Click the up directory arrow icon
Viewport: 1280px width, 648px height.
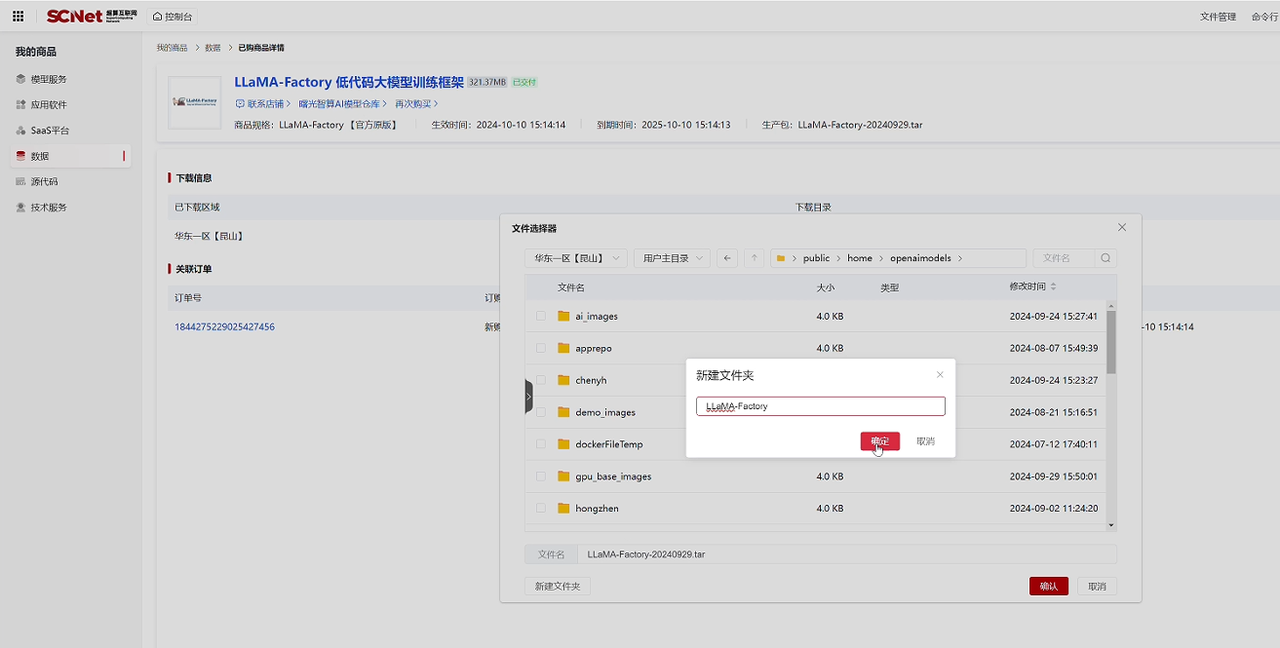point(755,258)
